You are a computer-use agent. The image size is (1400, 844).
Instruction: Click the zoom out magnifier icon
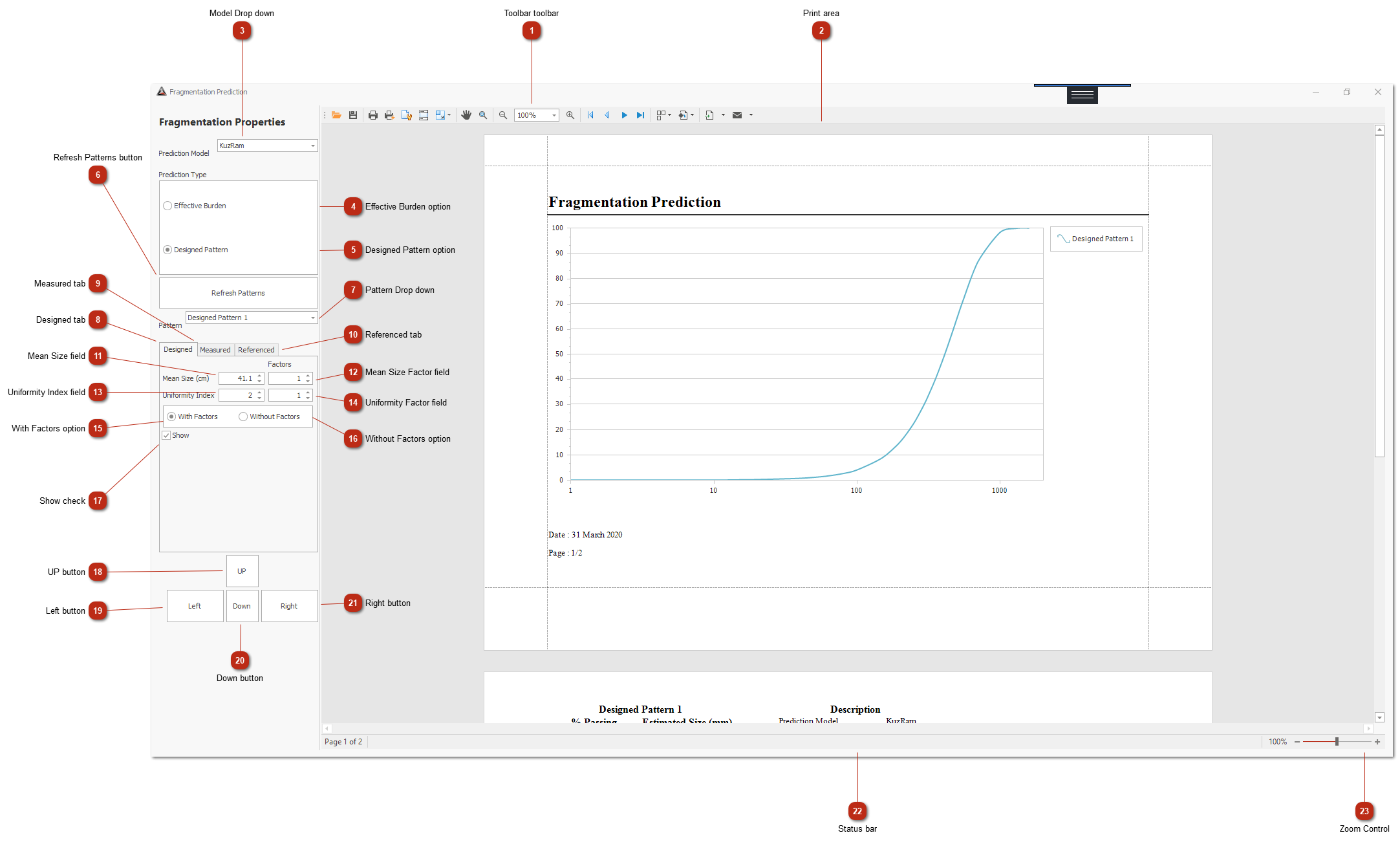503,115
